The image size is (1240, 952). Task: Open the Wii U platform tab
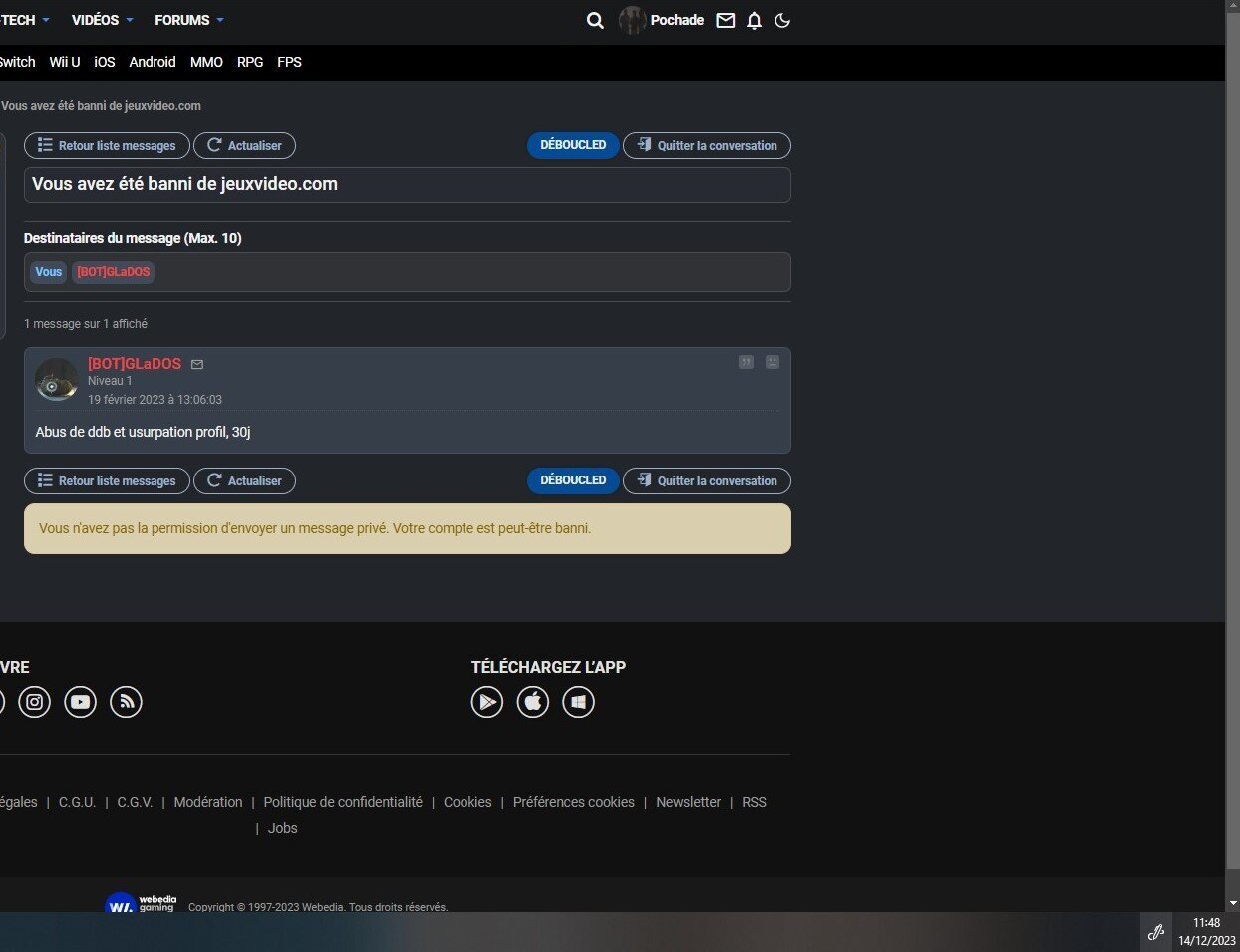(65, 62)
